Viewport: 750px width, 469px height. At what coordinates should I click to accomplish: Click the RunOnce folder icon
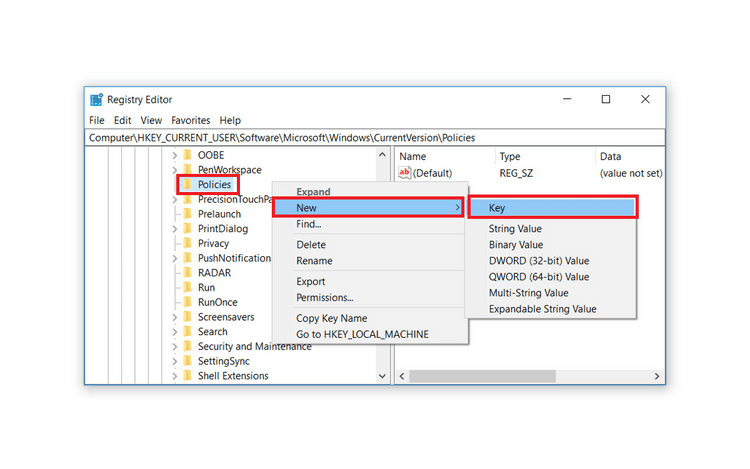[188, 302]
